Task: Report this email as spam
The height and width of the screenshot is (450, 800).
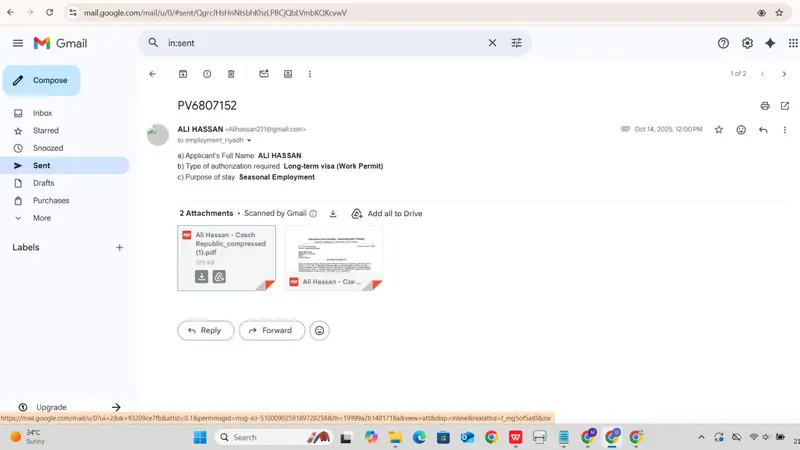Action: click(207, 74)
